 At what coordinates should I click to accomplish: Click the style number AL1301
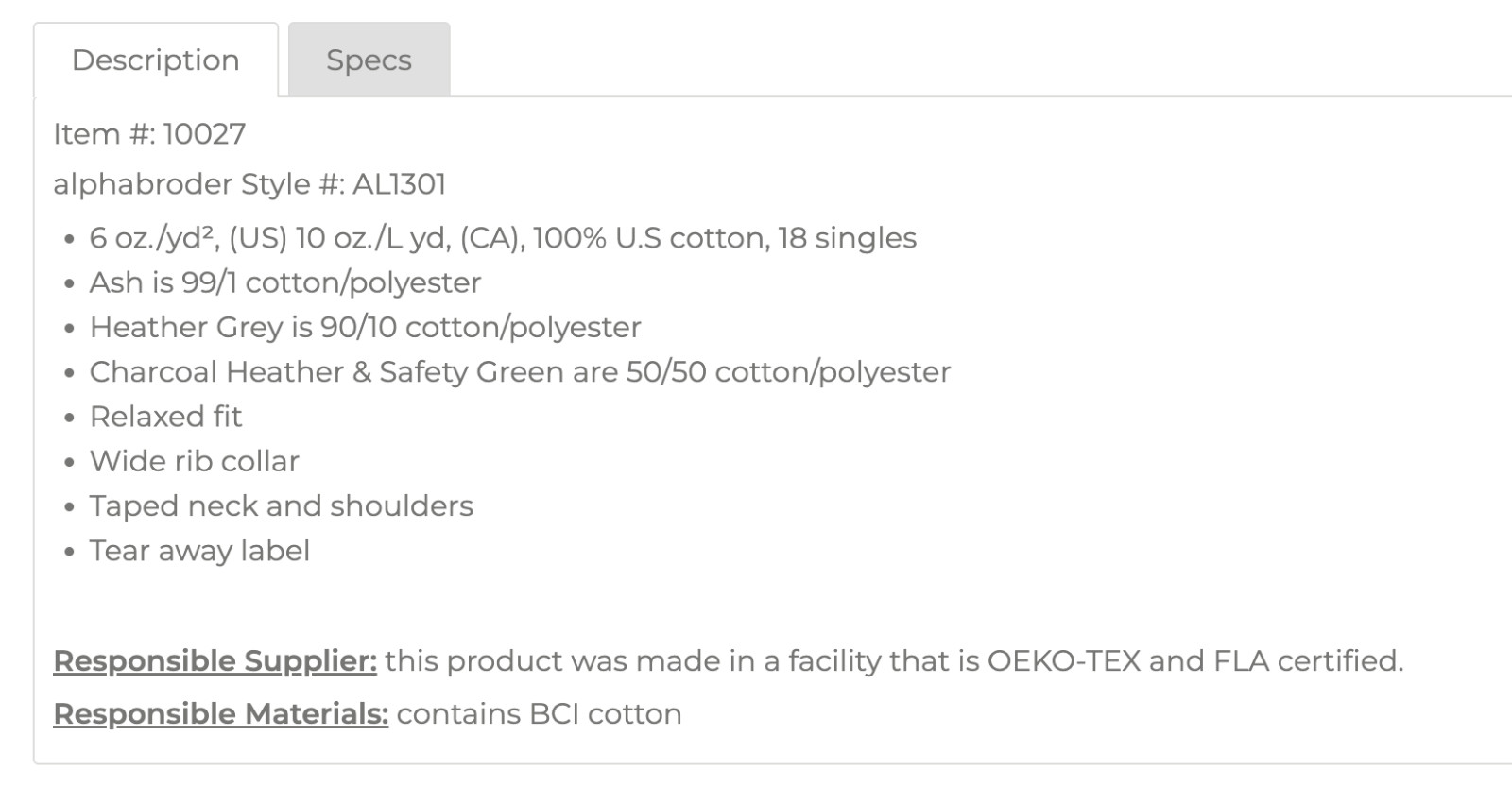(x=399, y=183)
